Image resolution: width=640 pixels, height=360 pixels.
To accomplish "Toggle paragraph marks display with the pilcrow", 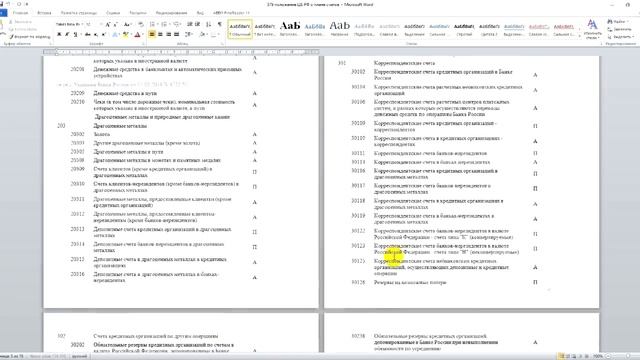I will coord(220,24).
